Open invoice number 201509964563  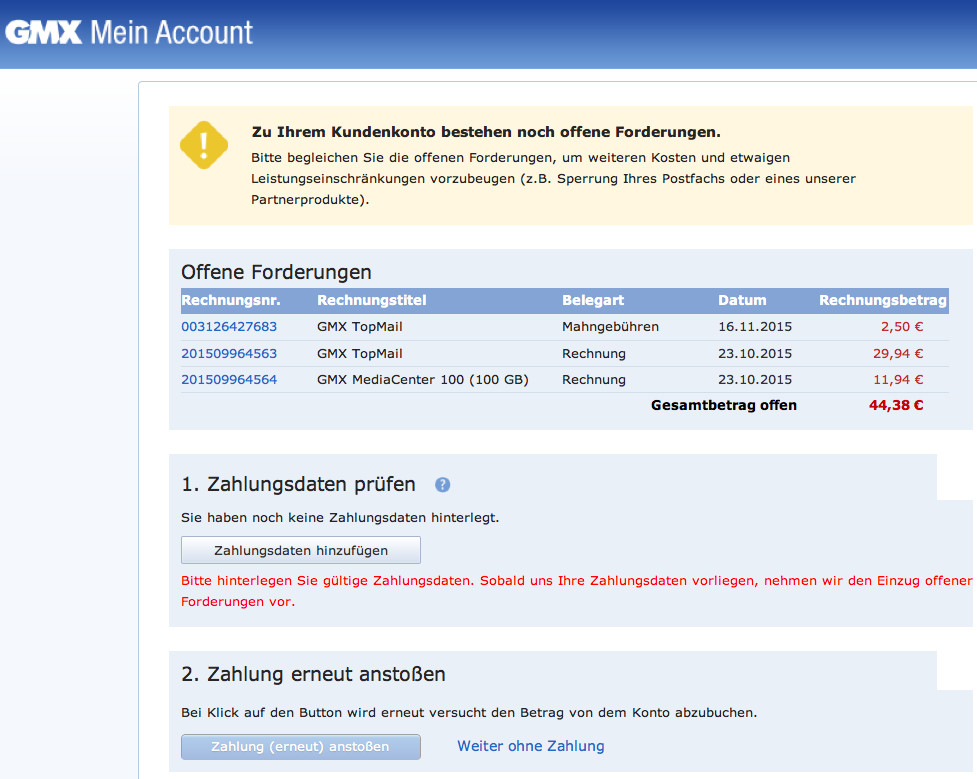tap(229, 353)
